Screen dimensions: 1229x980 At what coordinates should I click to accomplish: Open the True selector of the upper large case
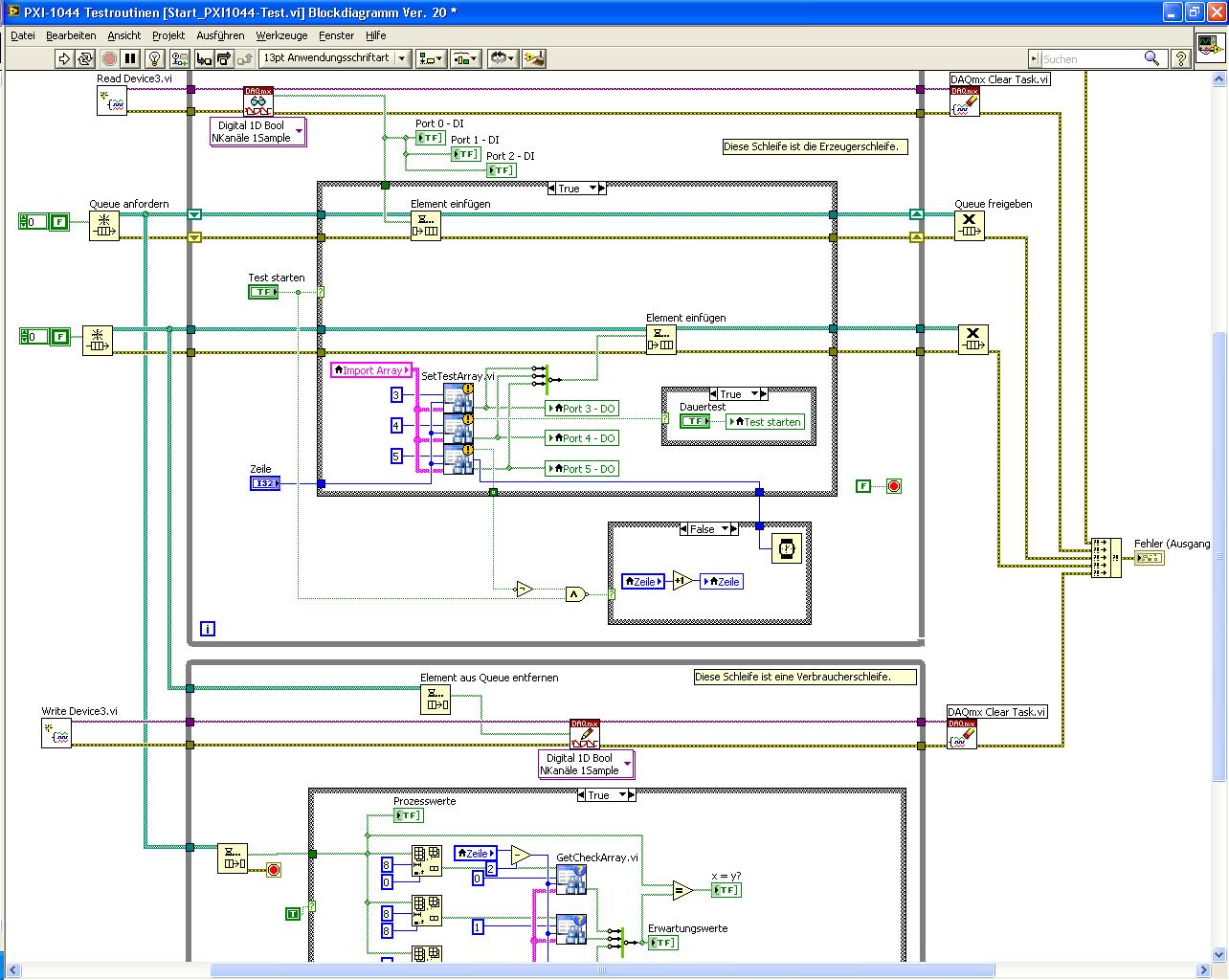(577, 189)
